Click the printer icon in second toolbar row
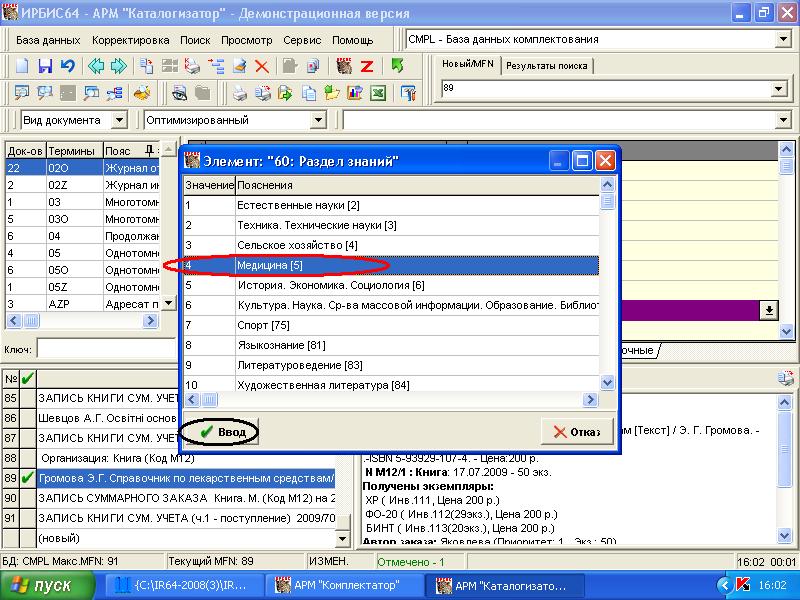 coord(240,93)
